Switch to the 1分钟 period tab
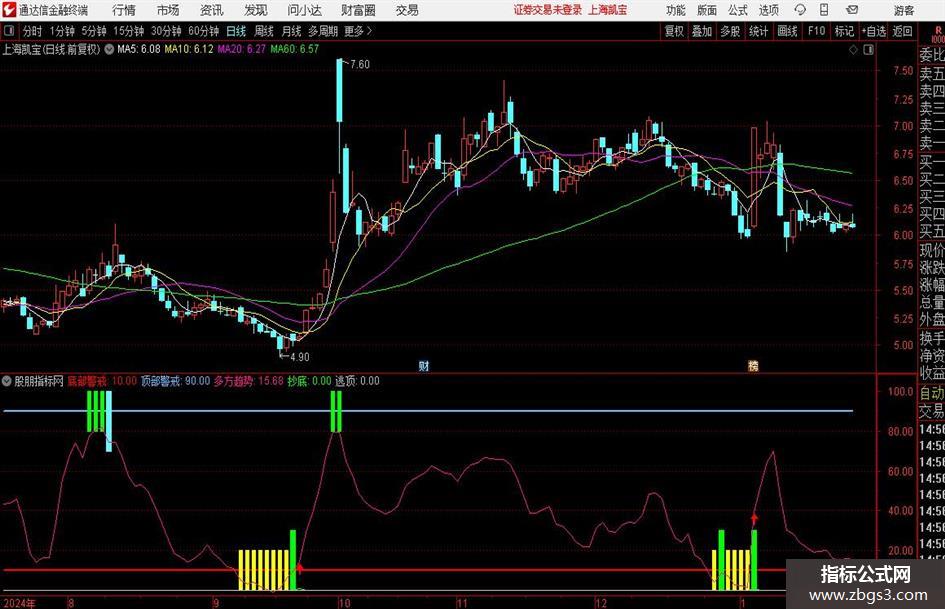Image resolution: width=945 pixels, height=609 pixels. tap(62, 31)
